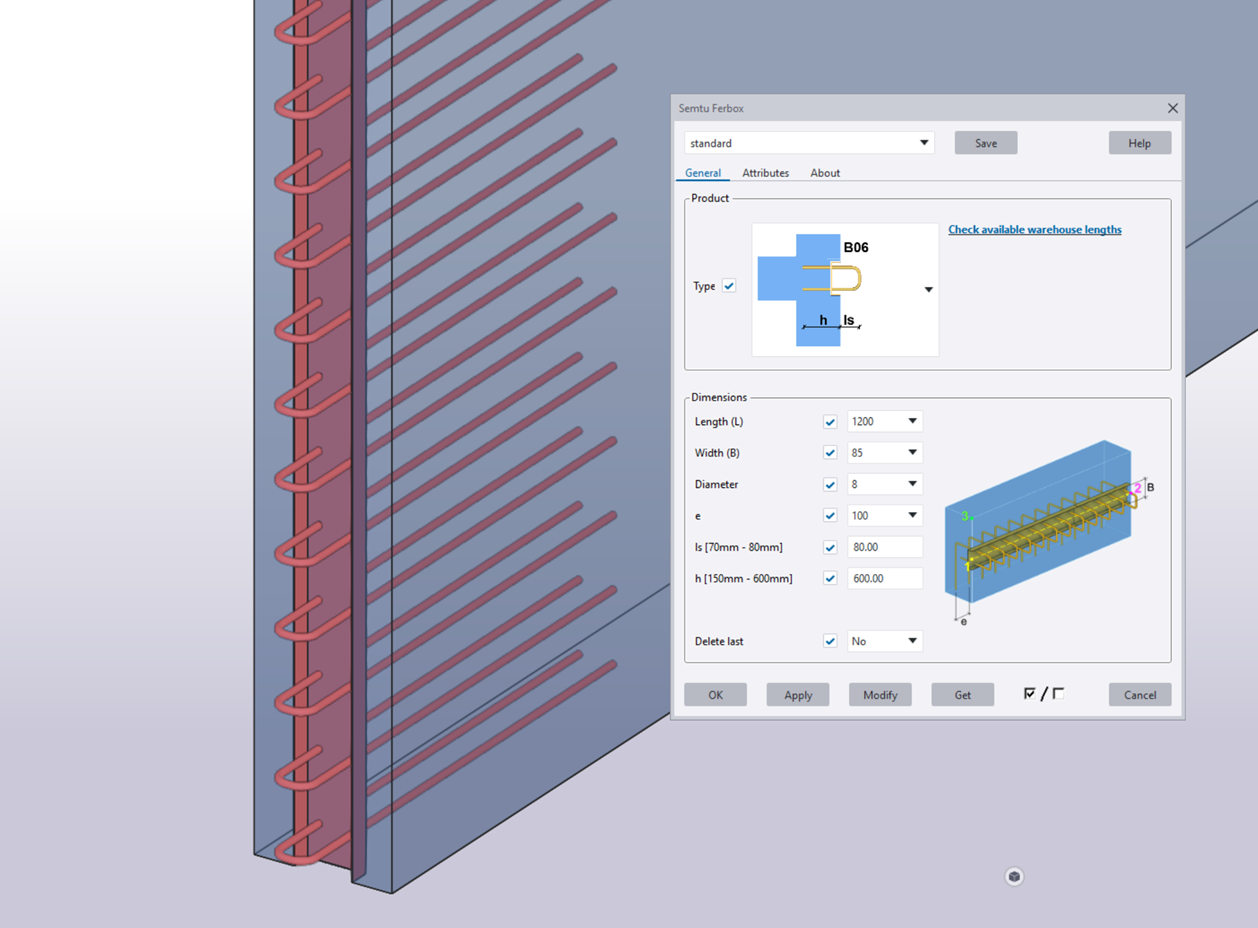Image resolution: width=1258 pixels, height=928 pixels.
Task: Toggle the Delete last checkbox
Action: point(830,641)
